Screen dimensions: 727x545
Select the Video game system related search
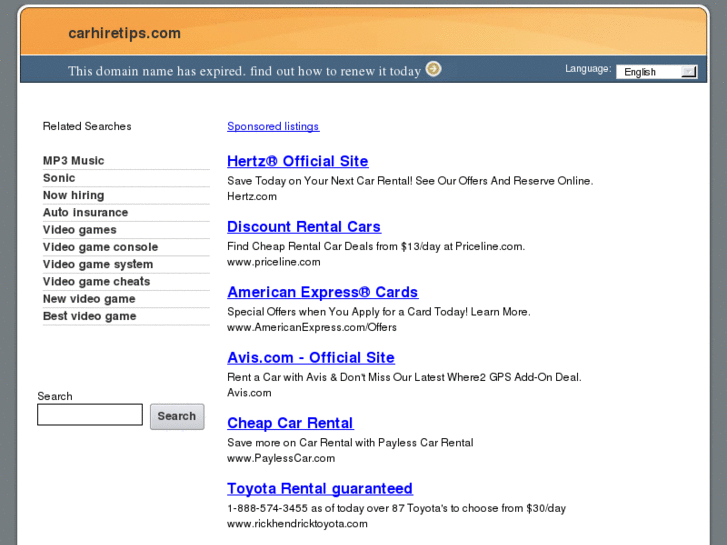coord(98,264)
